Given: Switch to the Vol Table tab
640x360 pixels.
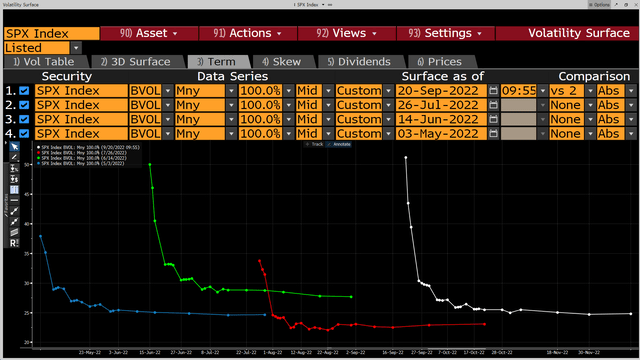Looking at the screenshot, I should pos(44,62).
